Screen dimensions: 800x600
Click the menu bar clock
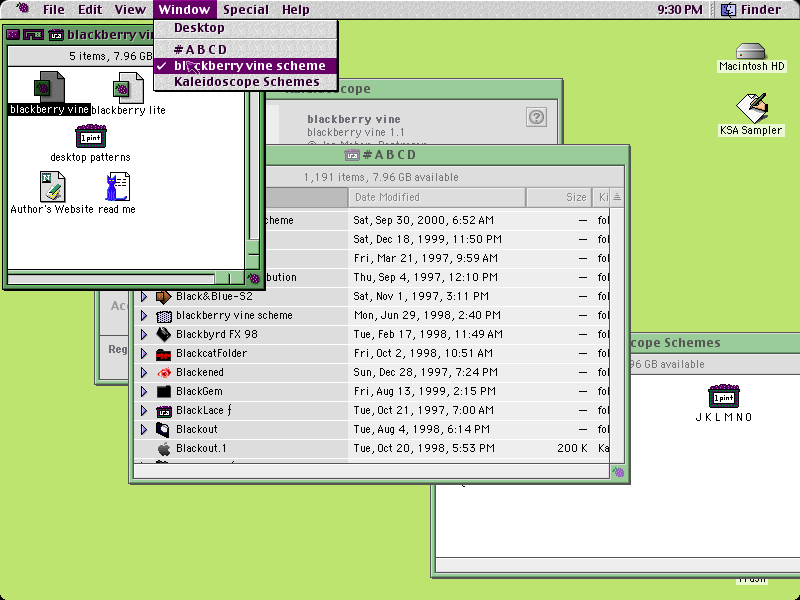point(680,9)
